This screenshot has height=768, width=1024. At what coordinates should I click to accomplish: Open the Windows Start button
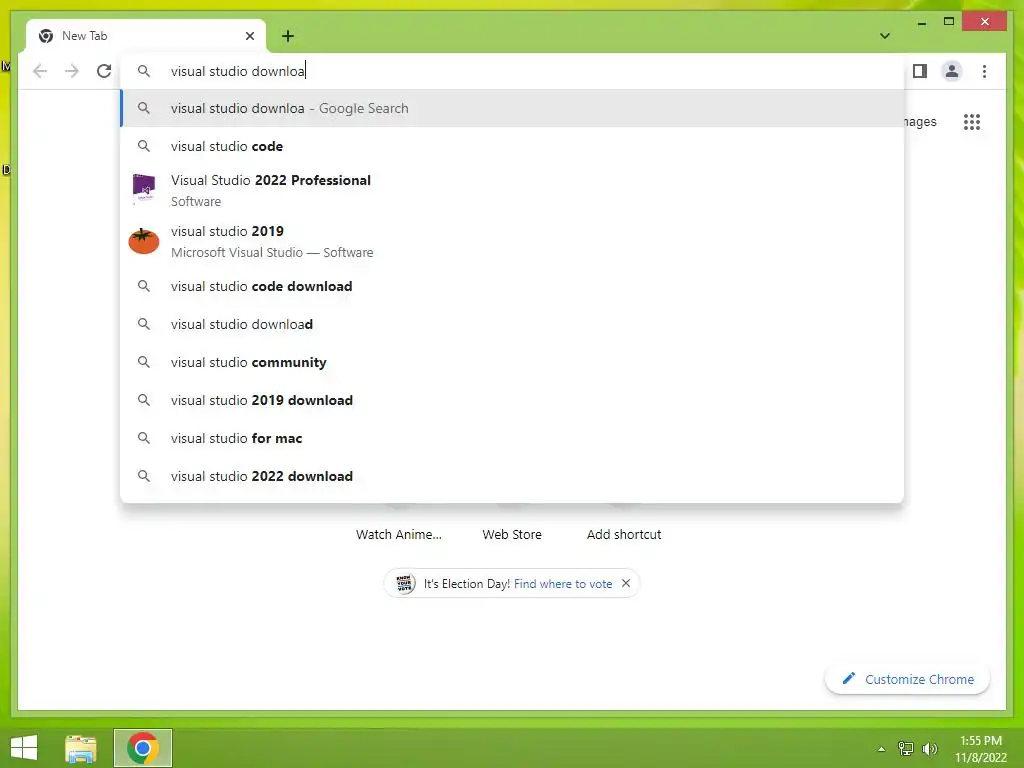[24, 748]
